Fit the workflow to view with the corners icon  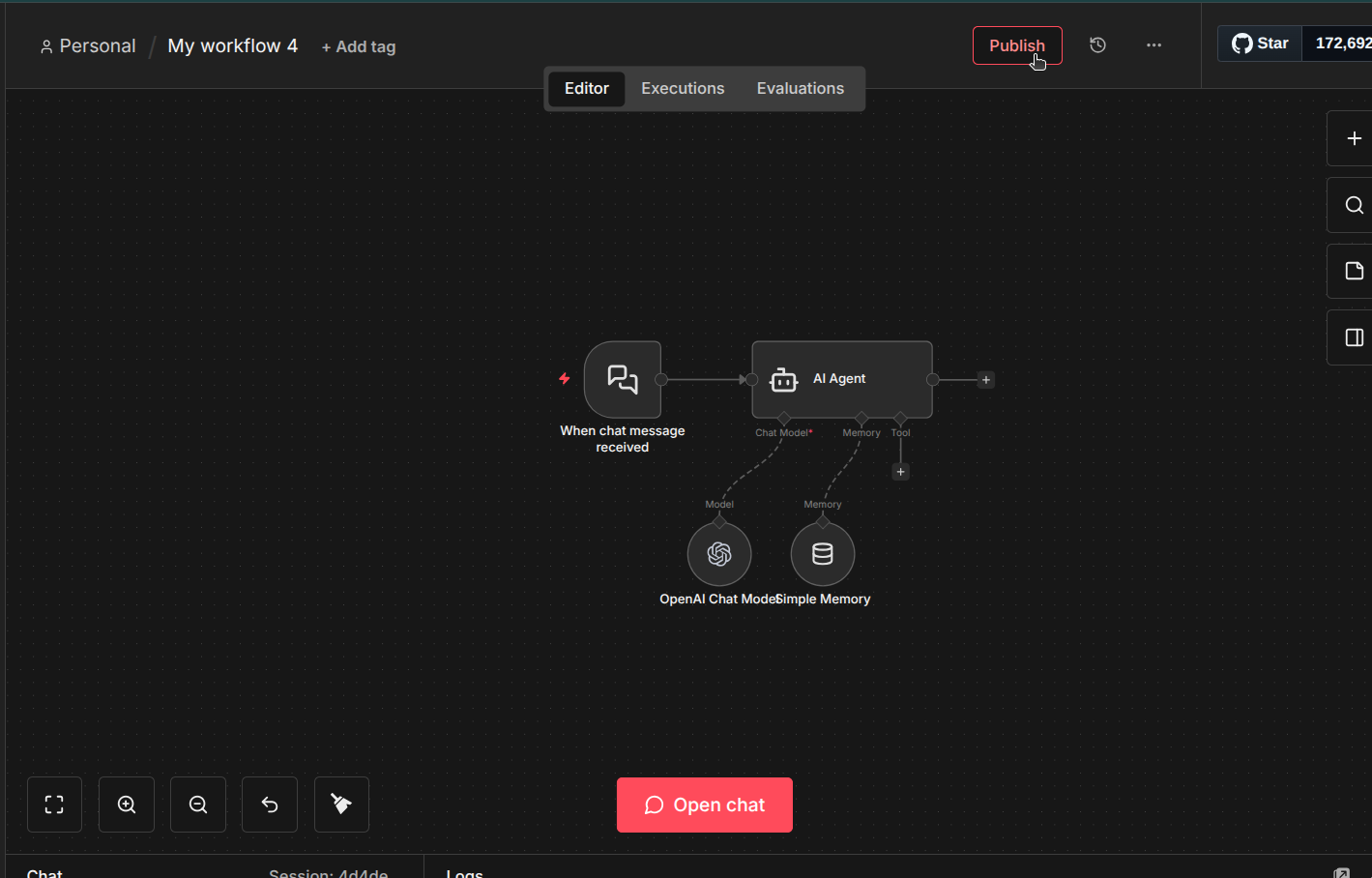click(53, 805)
